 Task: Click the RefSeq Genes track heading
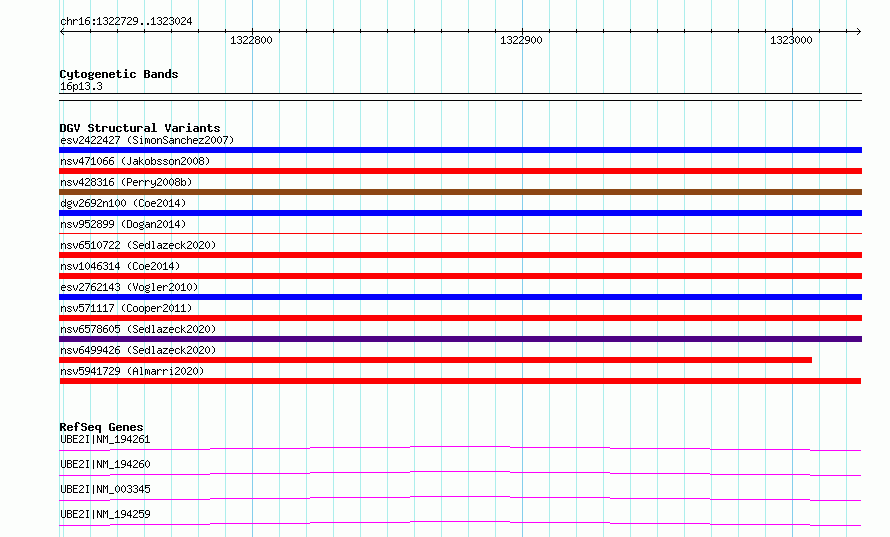pyautogui.click(x=101, y=427)
